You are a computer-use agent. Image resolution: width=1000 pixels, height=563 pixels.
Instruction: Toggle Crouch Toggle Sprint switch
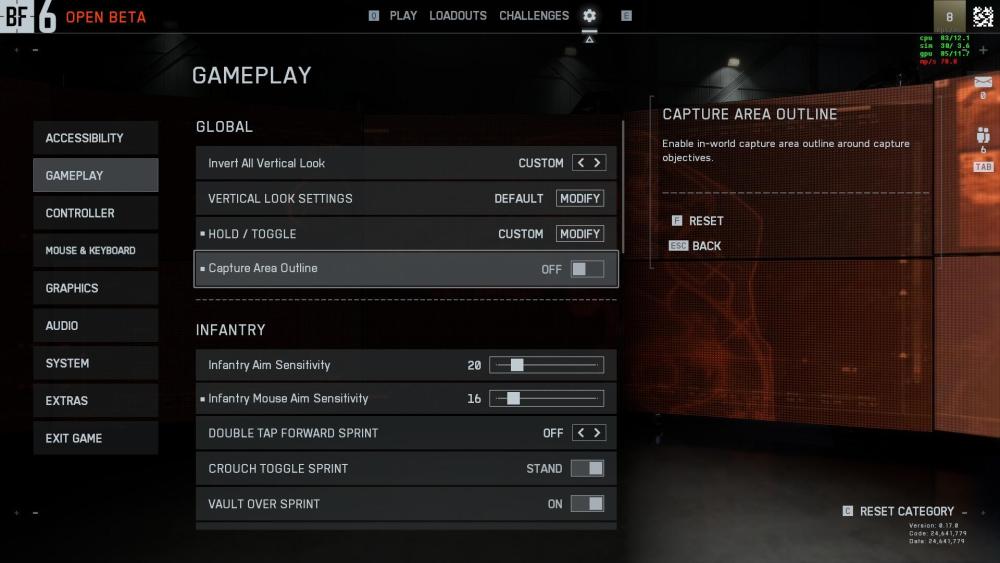587,469
